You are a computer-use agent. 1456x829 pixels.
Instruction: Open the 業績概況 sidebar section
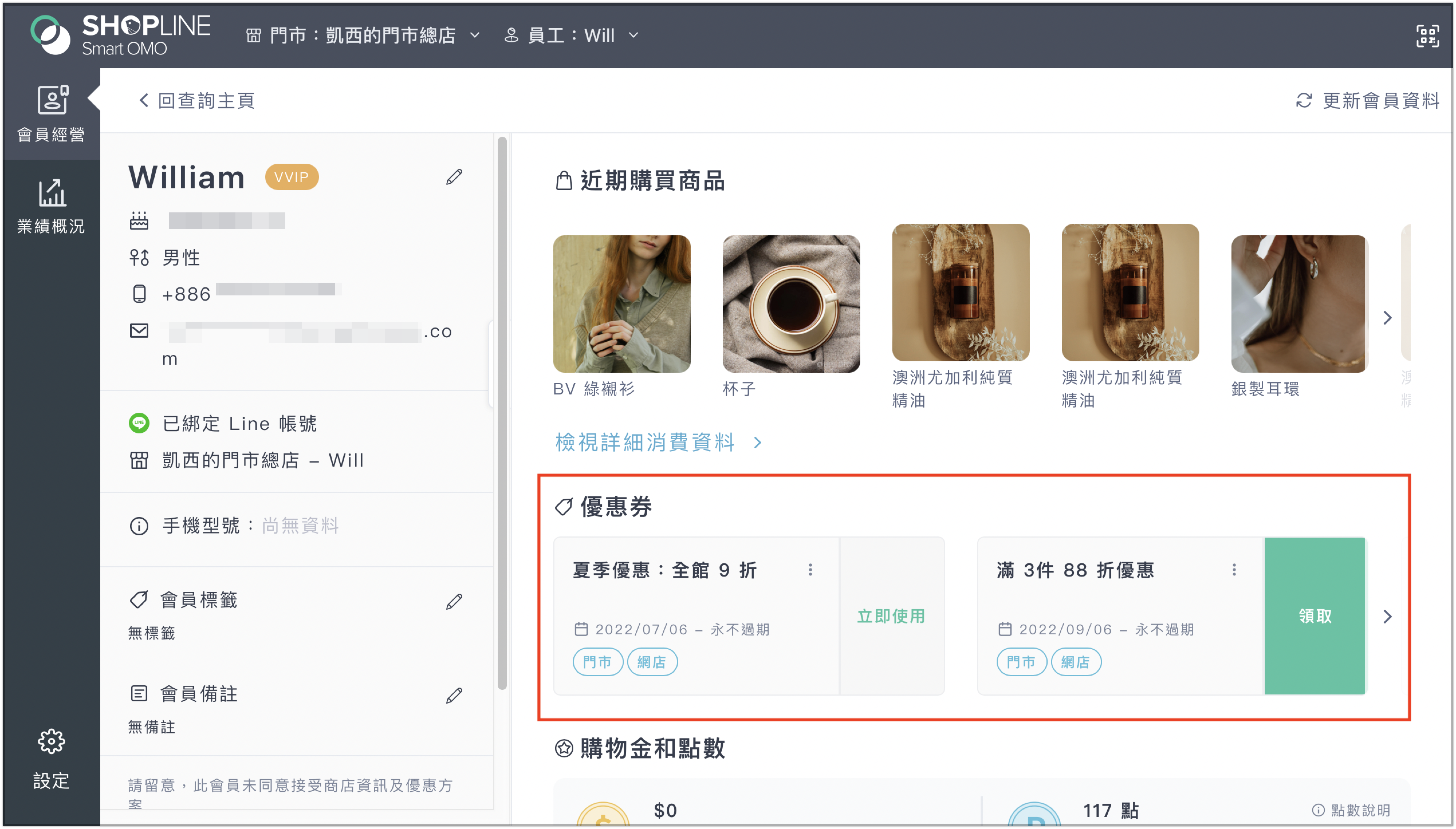point(51,206)
